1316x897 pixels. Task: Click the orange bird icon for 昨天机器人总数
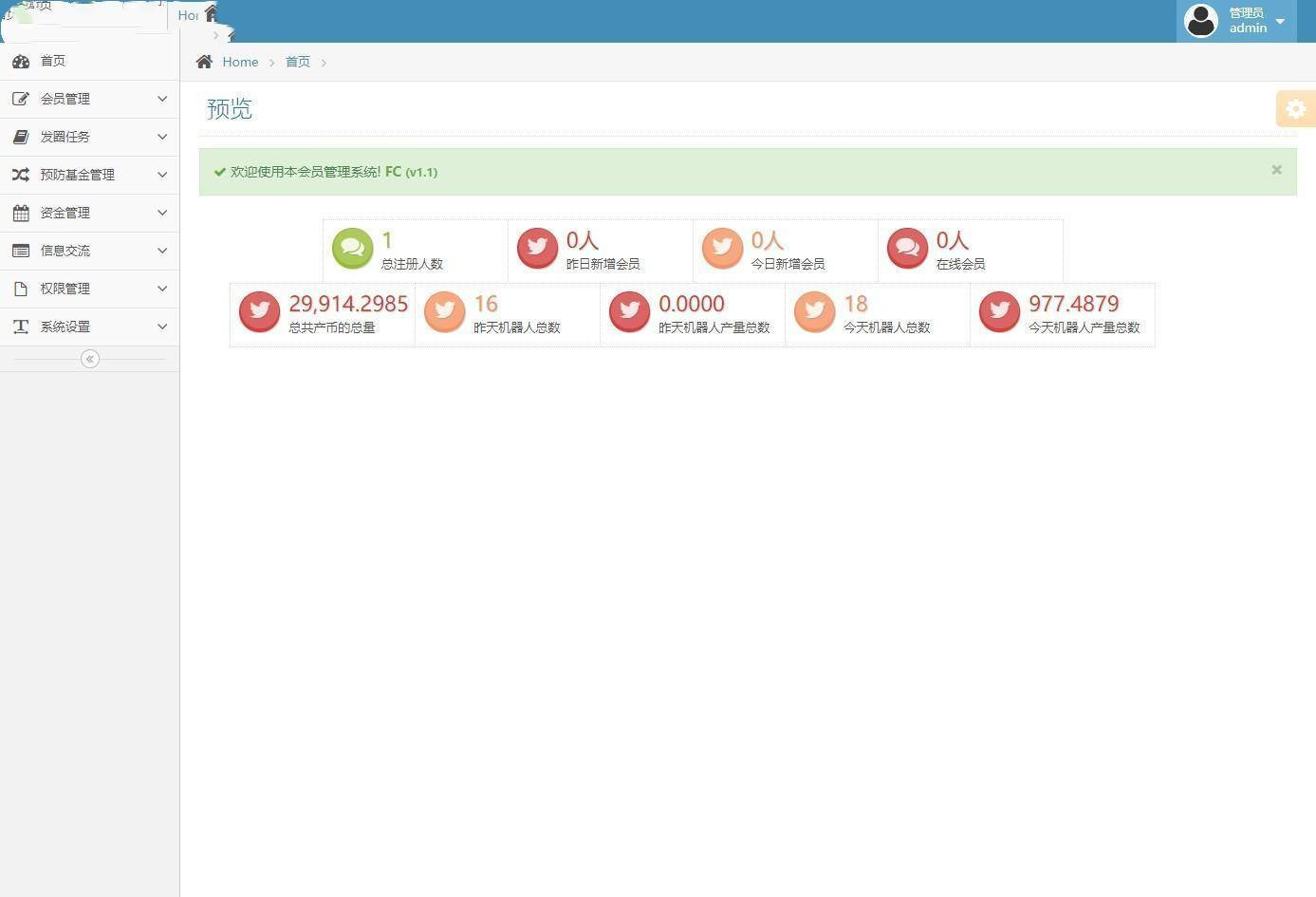click(x=444, y=312)
